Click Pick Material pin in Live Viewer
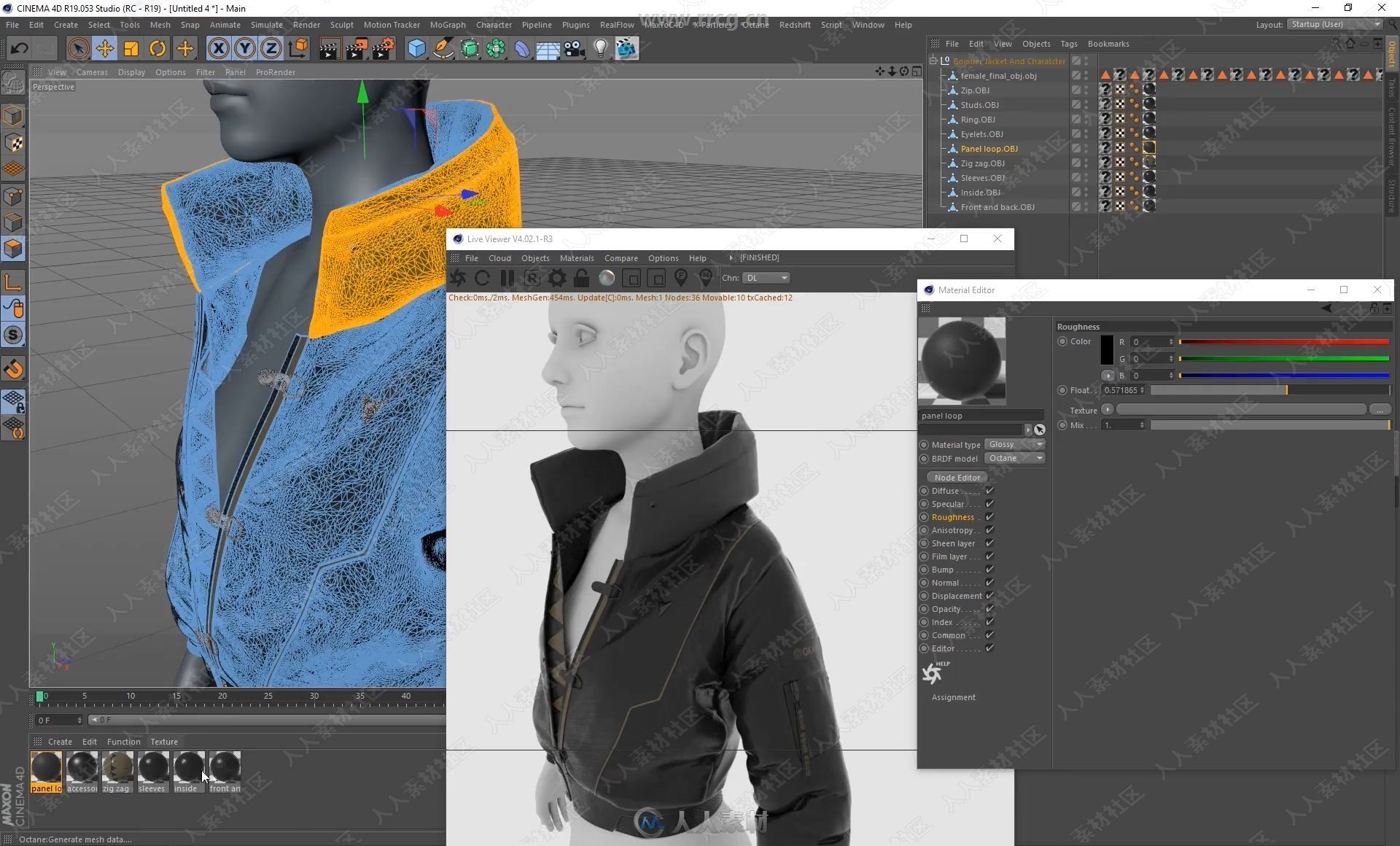This screenshot has height=846, width=1400. (705, 278)
